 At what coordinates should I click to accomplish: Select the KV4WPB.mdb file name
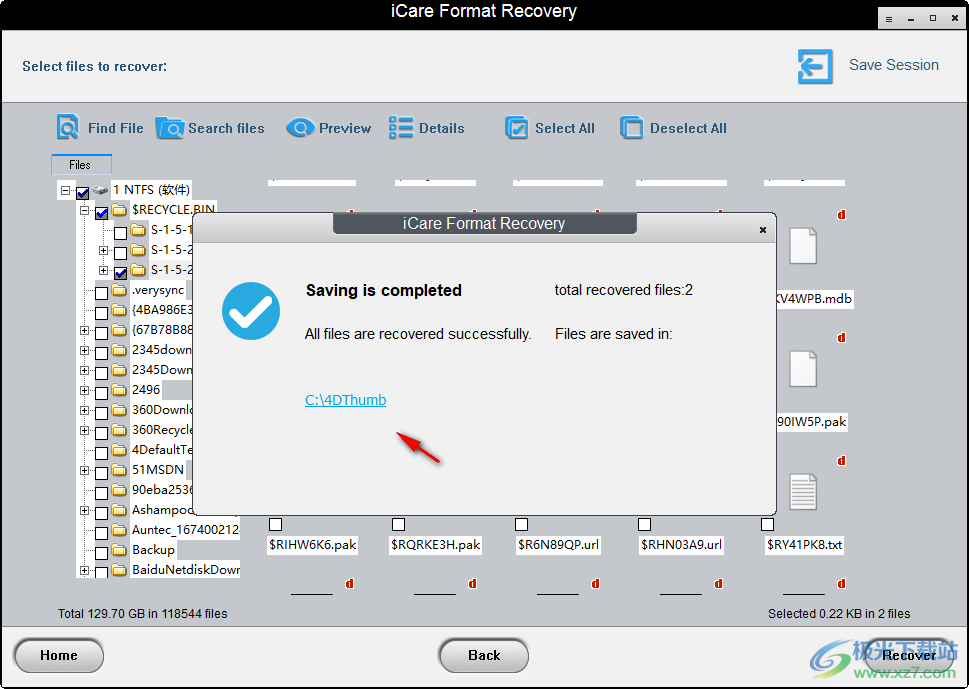815,298
